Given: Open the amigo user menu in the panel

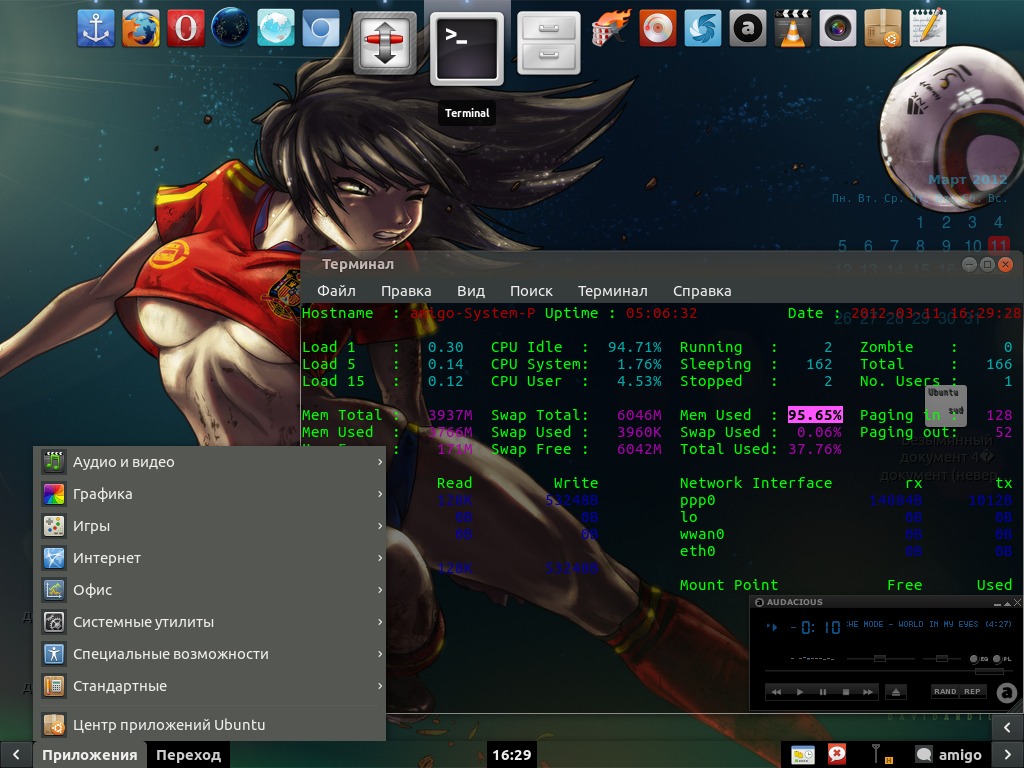Looking at the screenshot, I should (949, 755).
